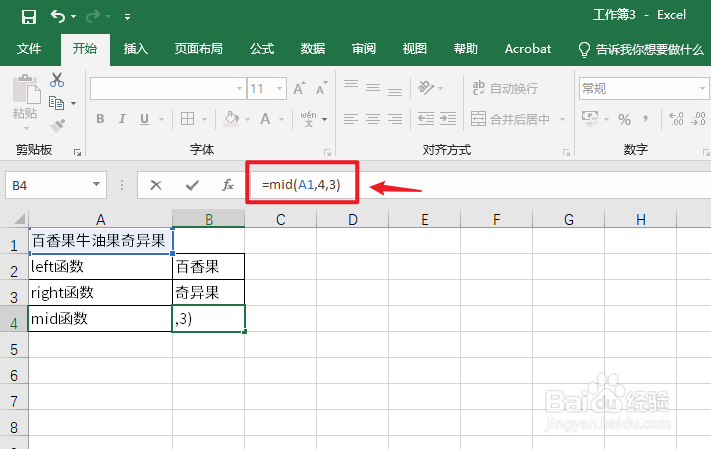The height and width of the screenshot is (449, 711).
Task: Click the Center alignment icon
Action: (x=373, y=119)
